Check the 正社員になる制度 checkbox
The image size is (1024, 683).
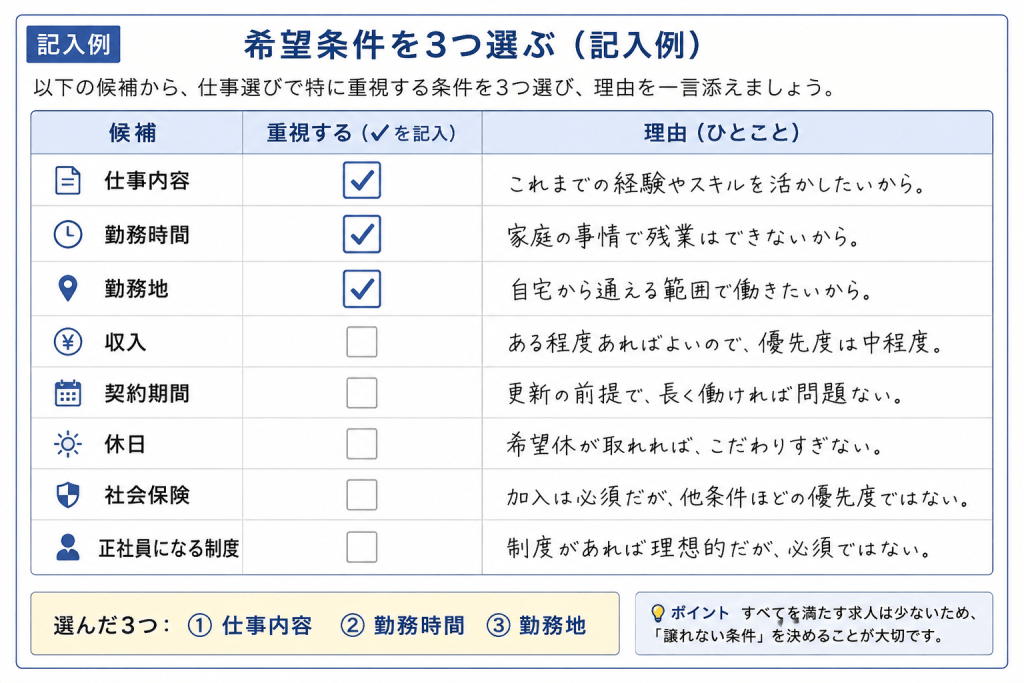pyautogui.click(x=362, y=547)
